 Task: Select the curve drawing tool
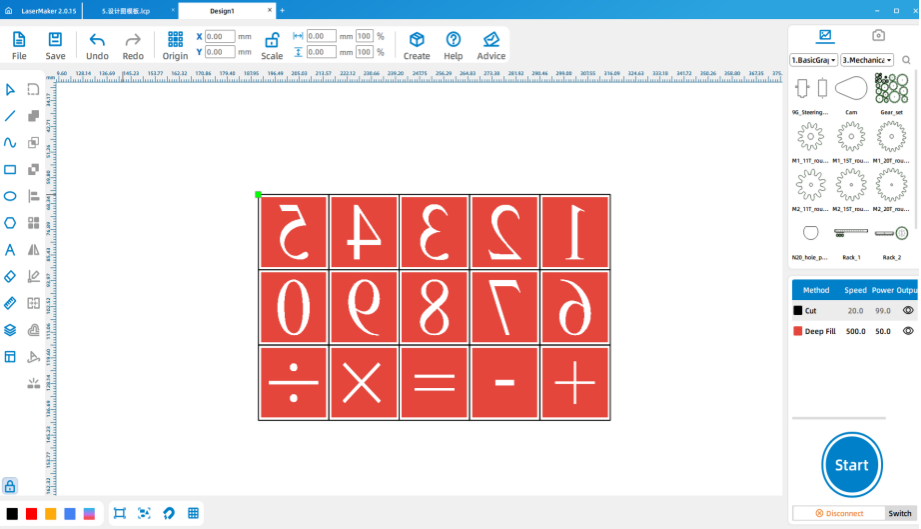tap(10, 143)
